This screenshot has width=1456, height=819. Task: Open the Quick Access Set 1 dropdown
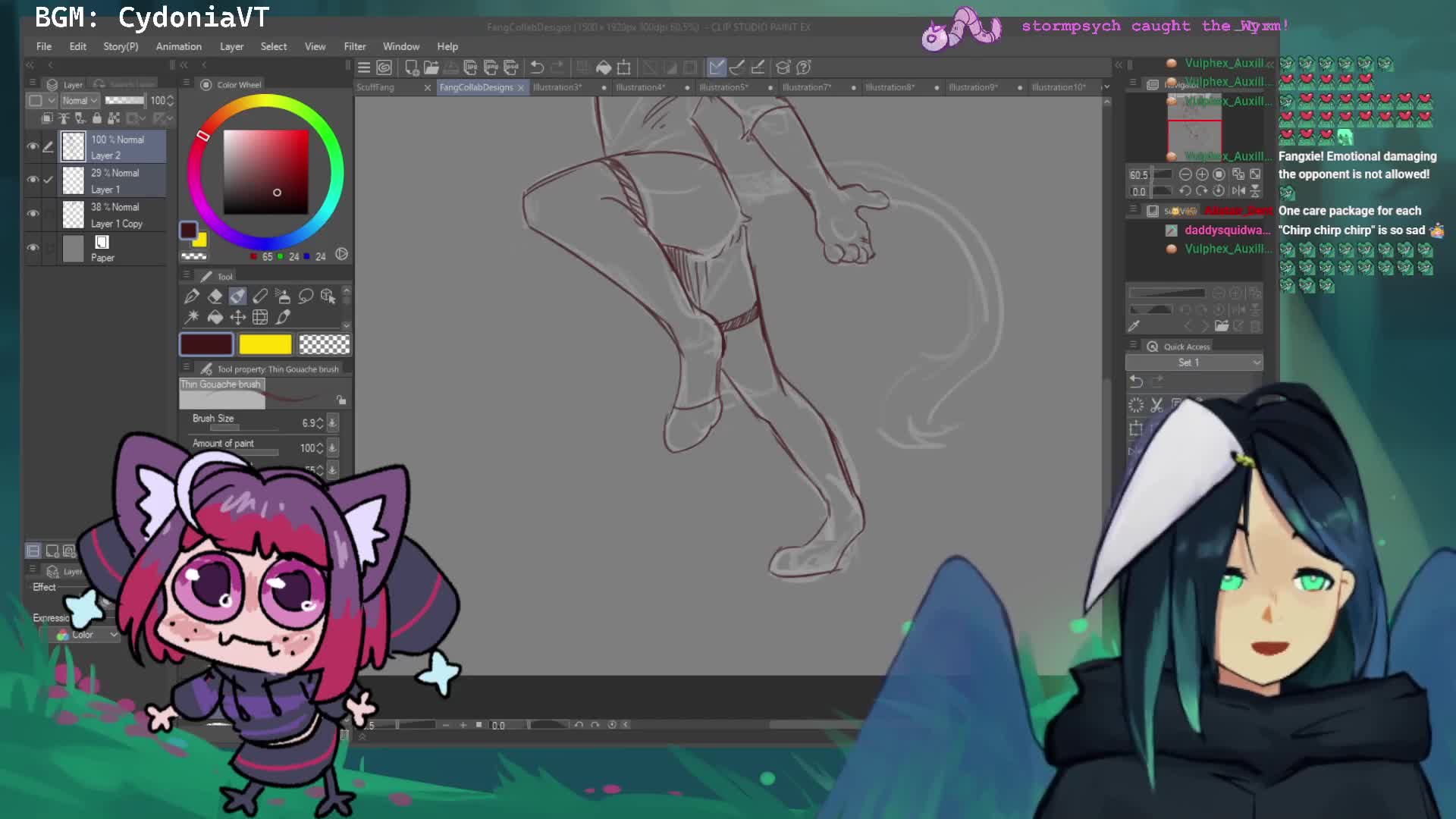click(1194, 362)
